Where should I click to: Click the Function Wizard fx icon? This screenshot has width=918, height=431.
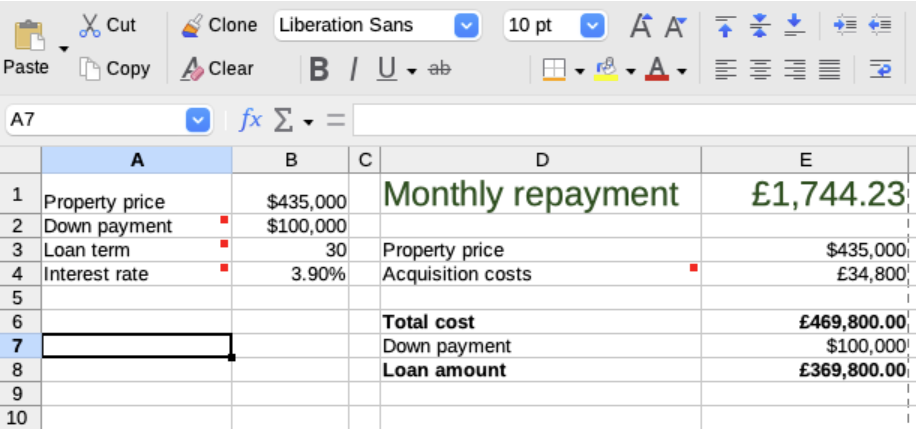coord(250,120)
